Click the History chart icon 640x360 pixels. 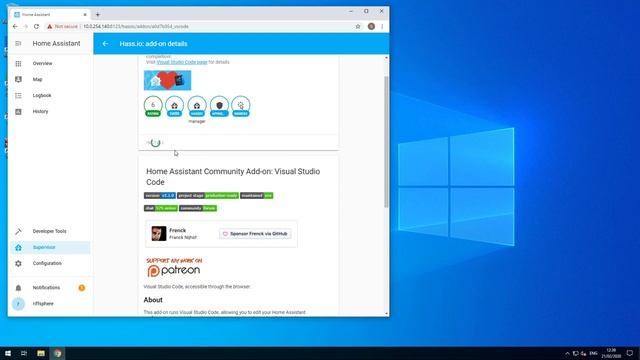18,111
